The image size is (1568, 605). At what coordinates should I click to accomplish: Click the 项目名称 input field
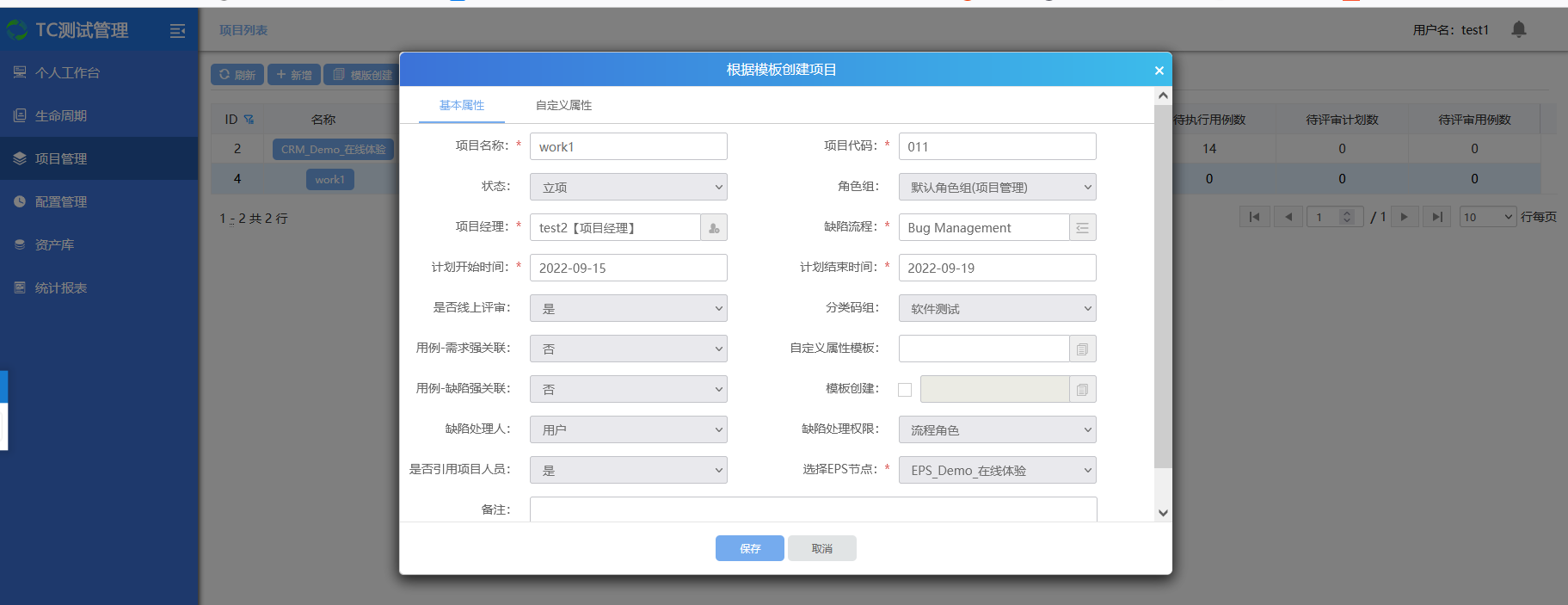click(x=628, y=147)
